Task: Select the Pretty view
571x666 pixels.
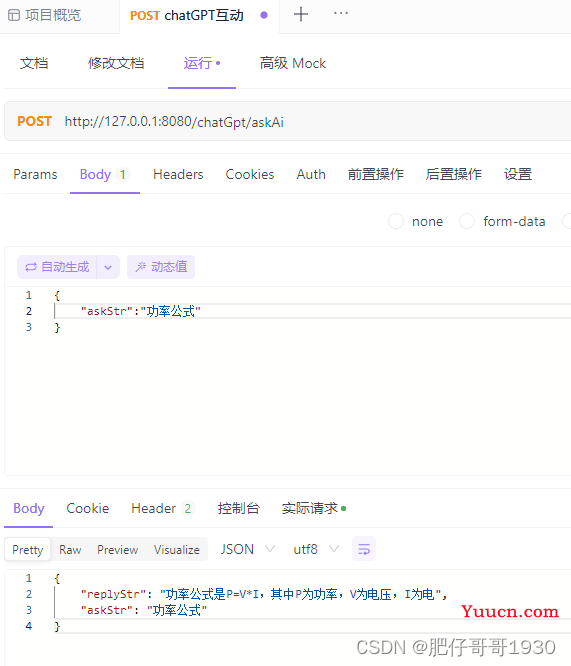Action: click(x=28, y=549)
